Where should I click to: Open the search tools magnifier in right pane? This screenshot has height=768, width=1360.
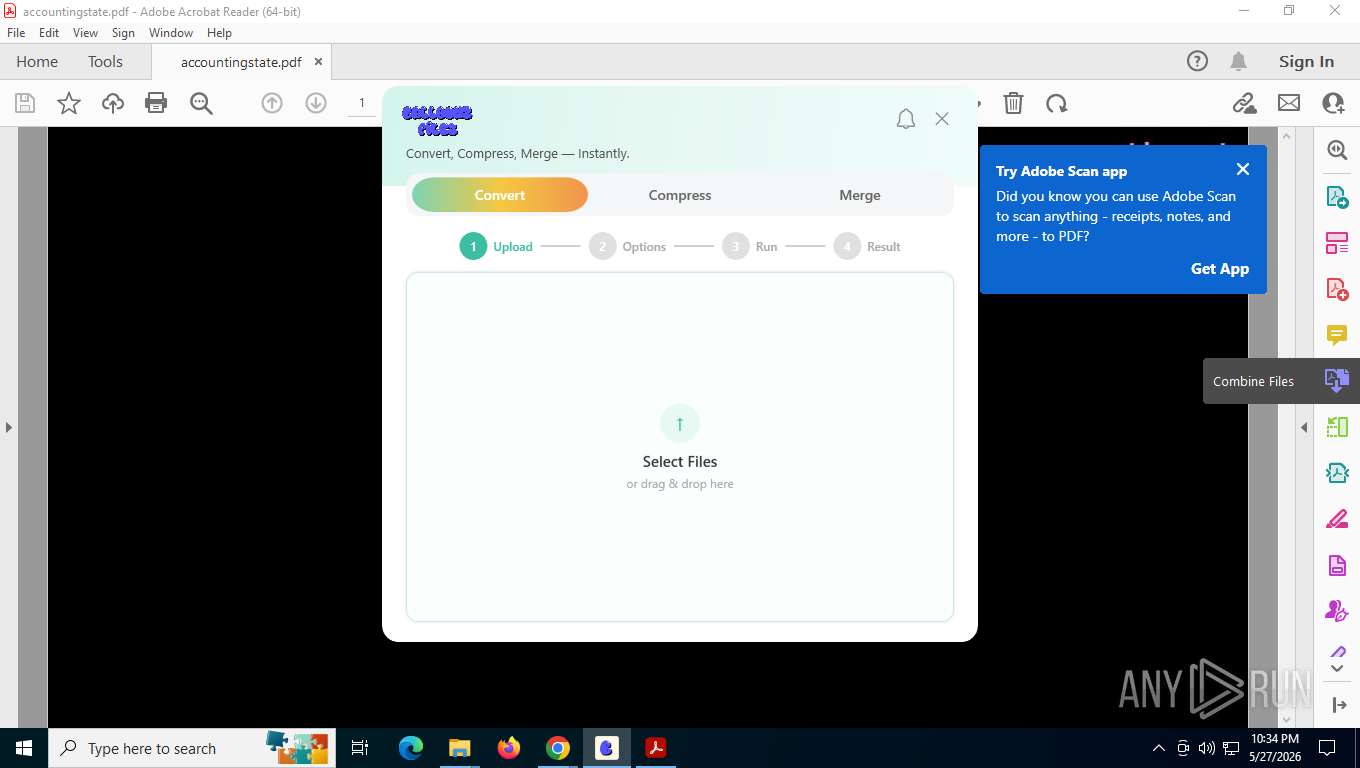point(1337,149)
